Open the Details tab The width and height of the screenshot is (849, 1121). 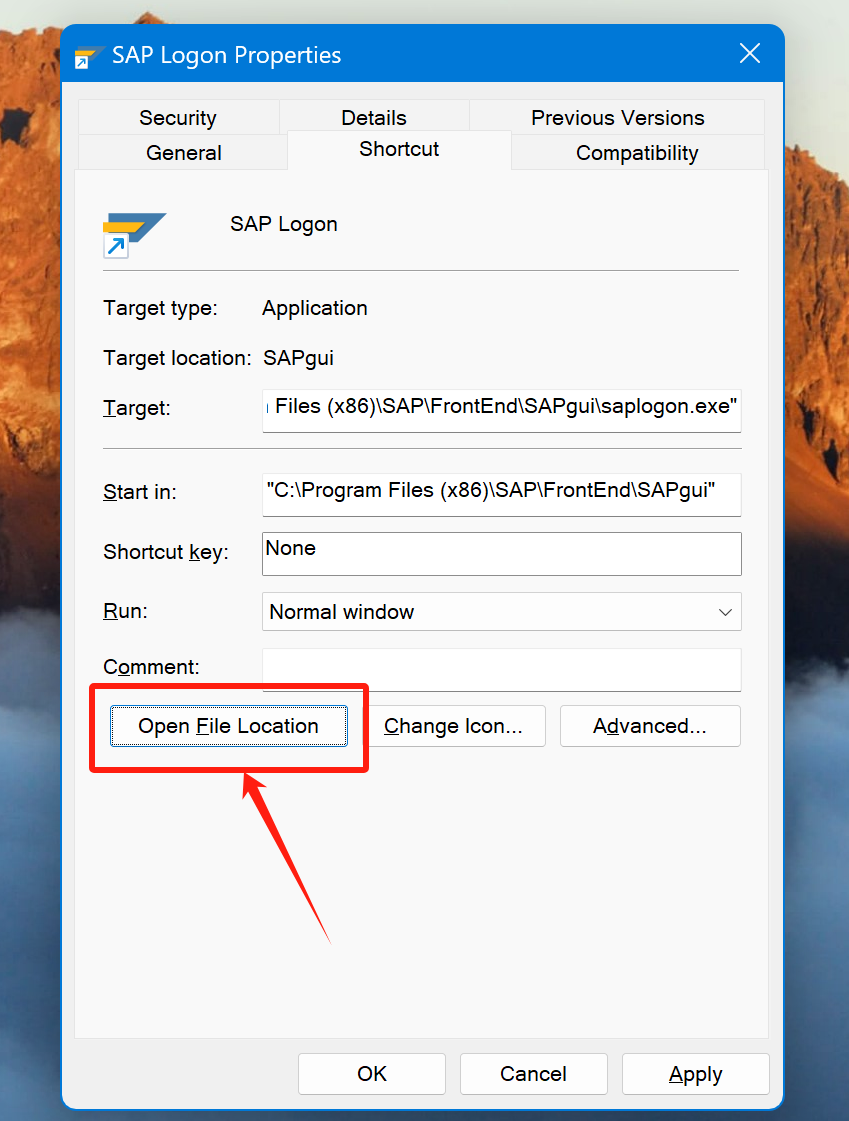tap(373, 117)
